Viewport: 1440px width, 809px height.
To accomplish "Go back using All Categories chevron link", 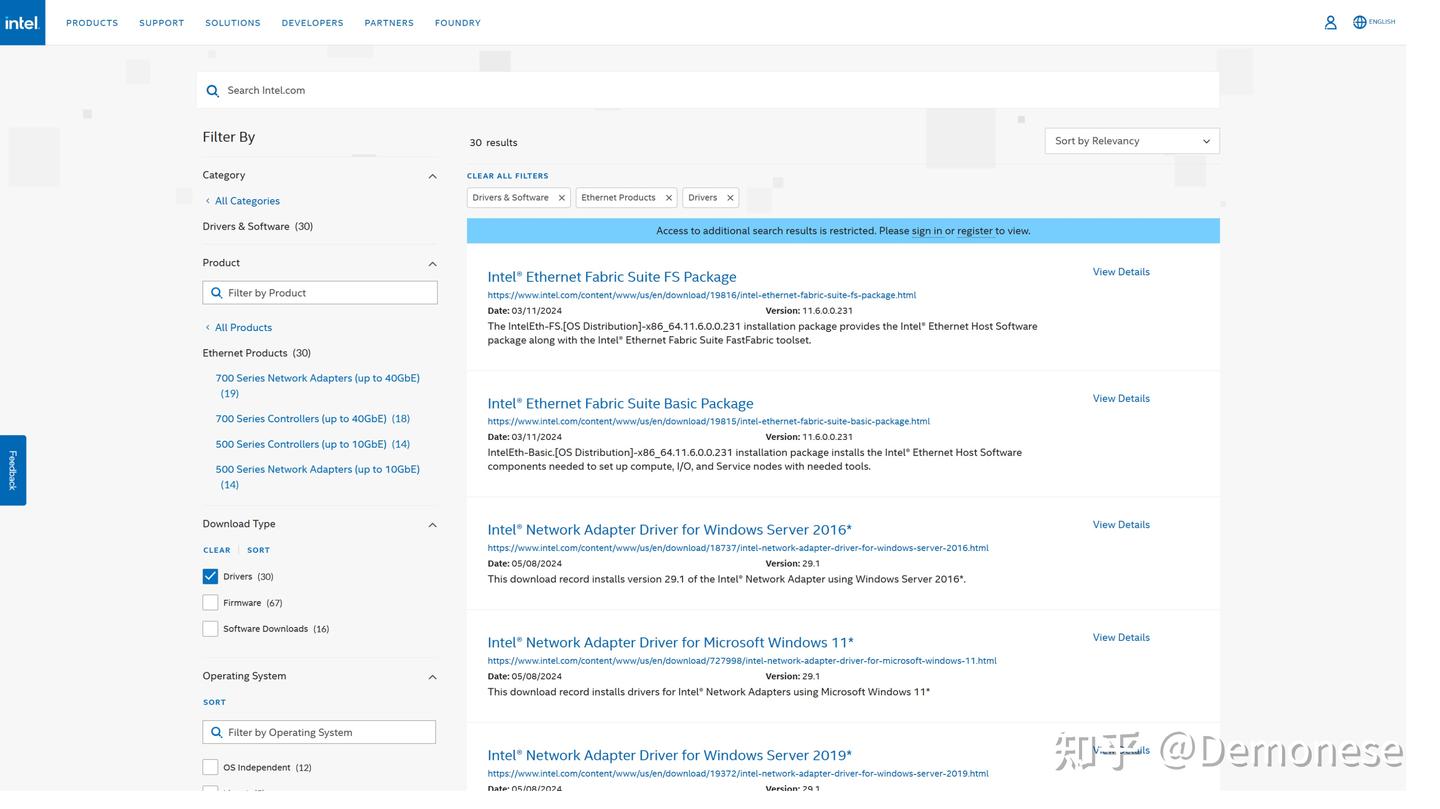I will coord(242,201).
